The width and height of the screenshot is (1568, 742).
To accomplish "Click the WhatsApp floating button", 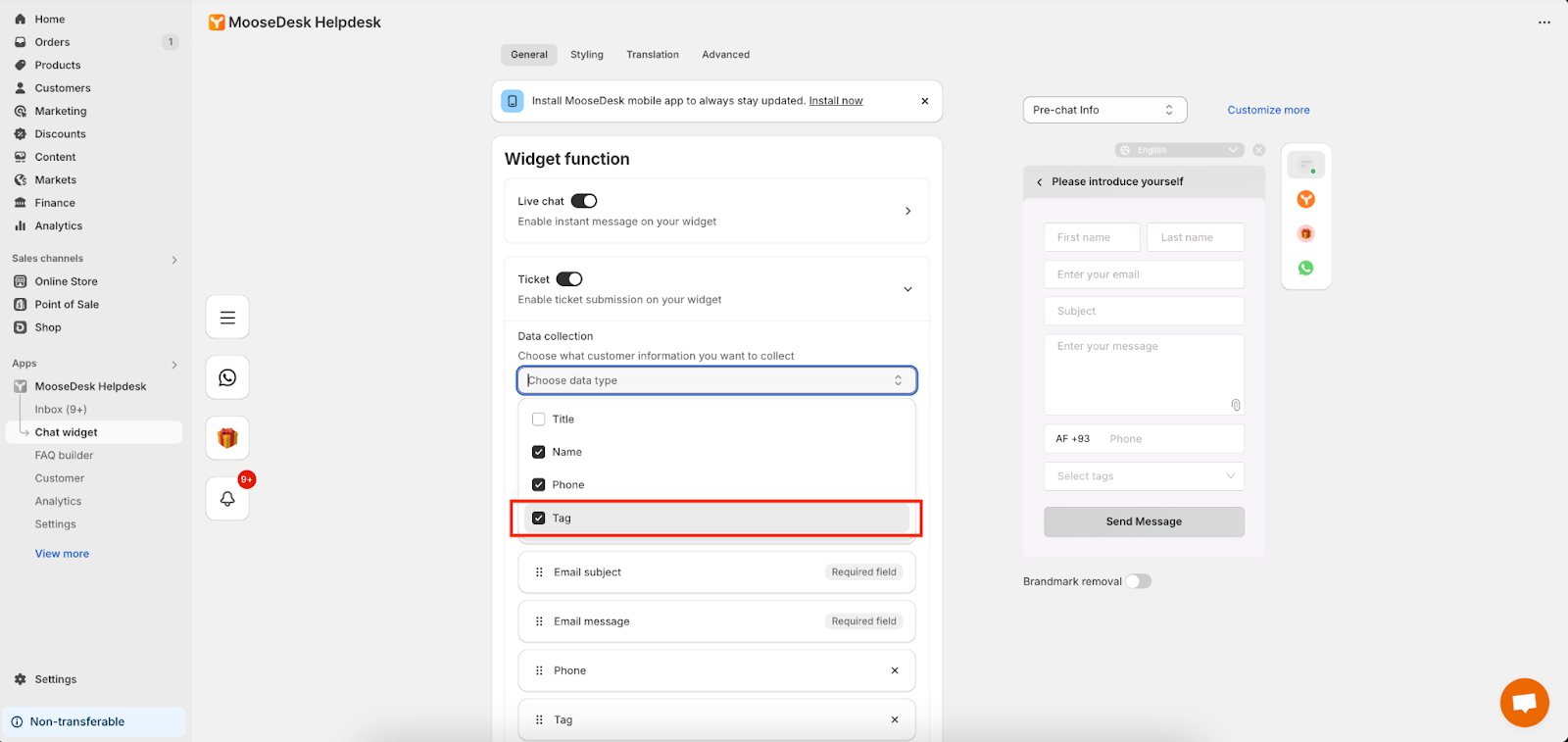I will [x=227, y=377].
